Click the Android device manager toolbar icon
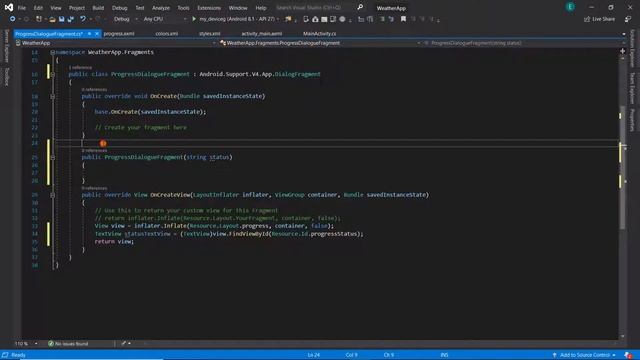Image resolution: width=640 pixels, height=360 pixels. pyautogui.click(x=306, y=19)
